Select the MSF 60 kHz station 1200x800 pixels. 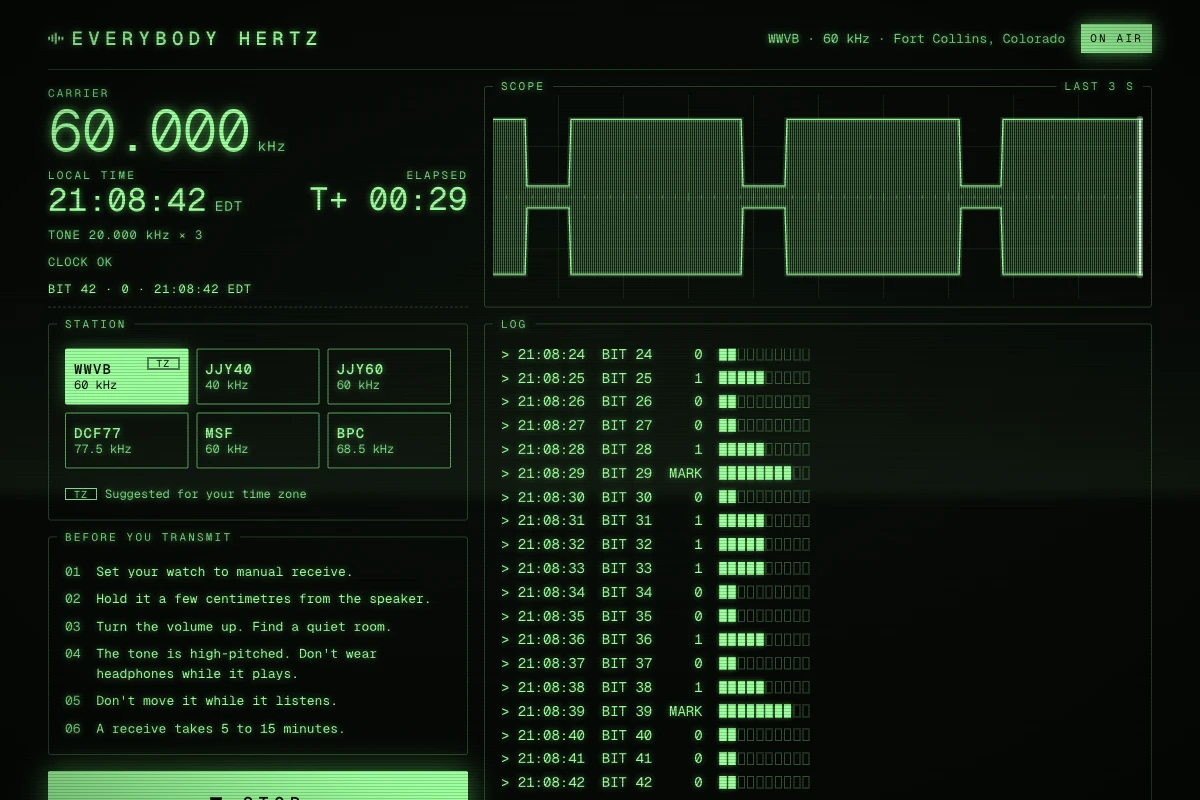258,441
